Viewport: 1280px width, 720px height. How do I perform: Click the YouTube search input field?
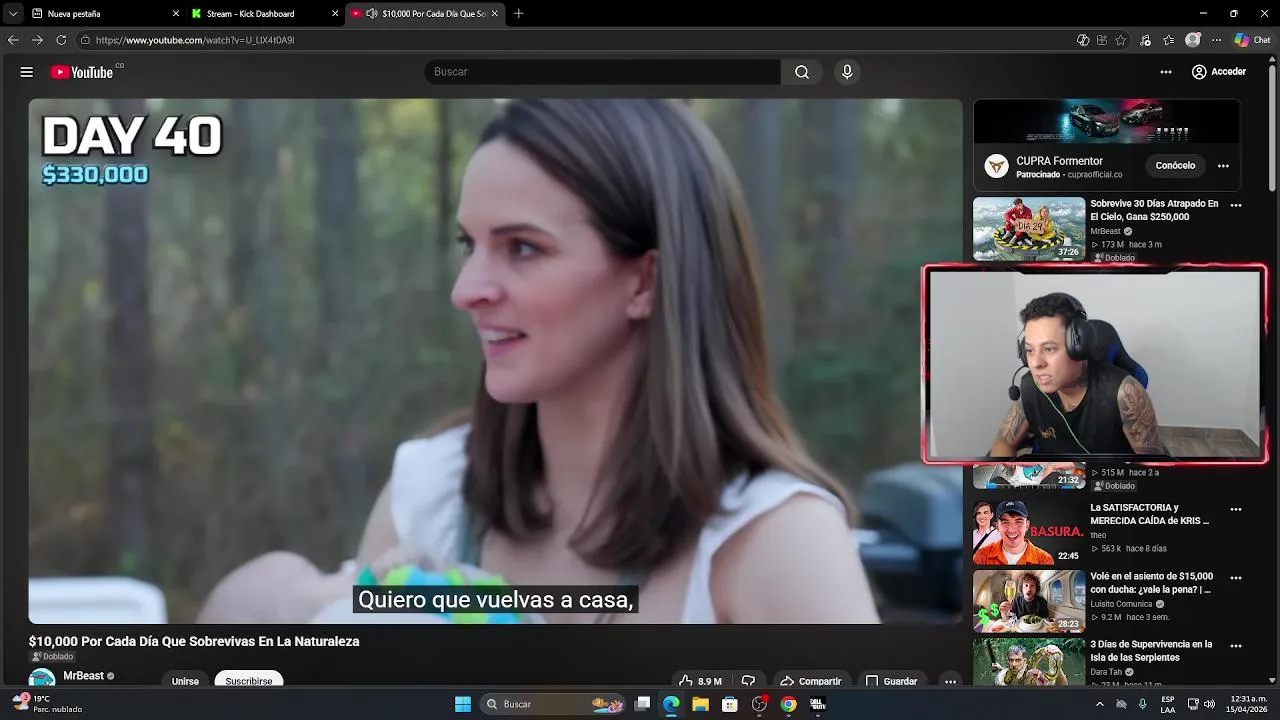[603, 72]
